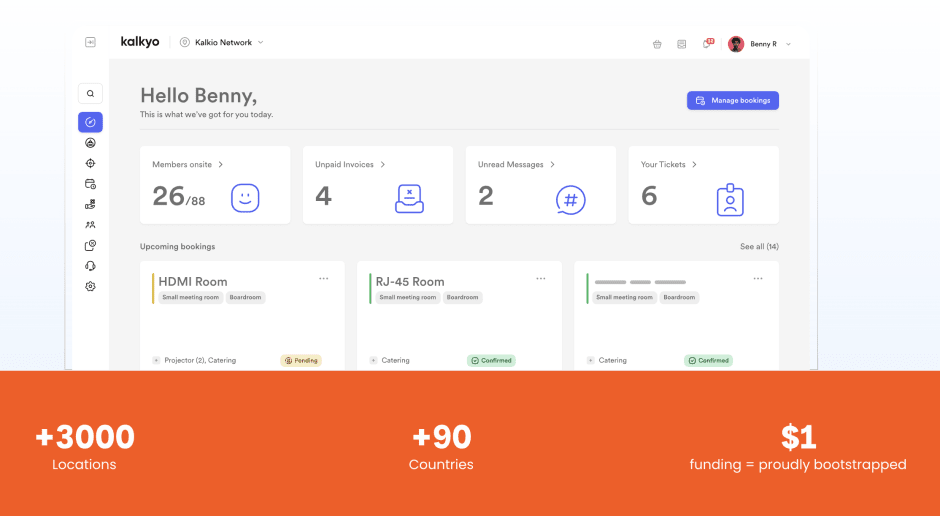Open the crosshair target sidebar icon
Screen dimensions: 940x516
[x=90, y=163]
